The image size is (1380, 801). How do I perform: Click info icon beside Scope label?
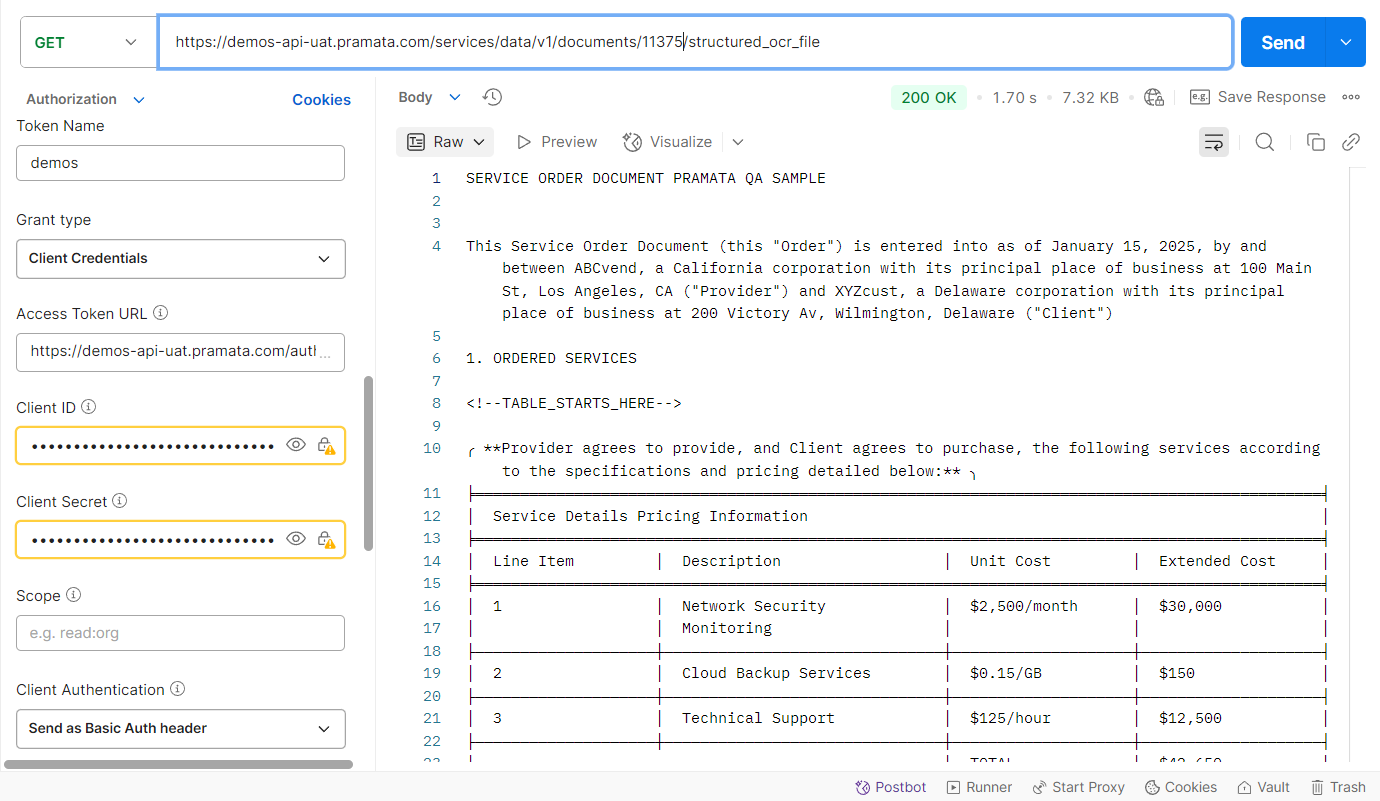click(73, 595)
